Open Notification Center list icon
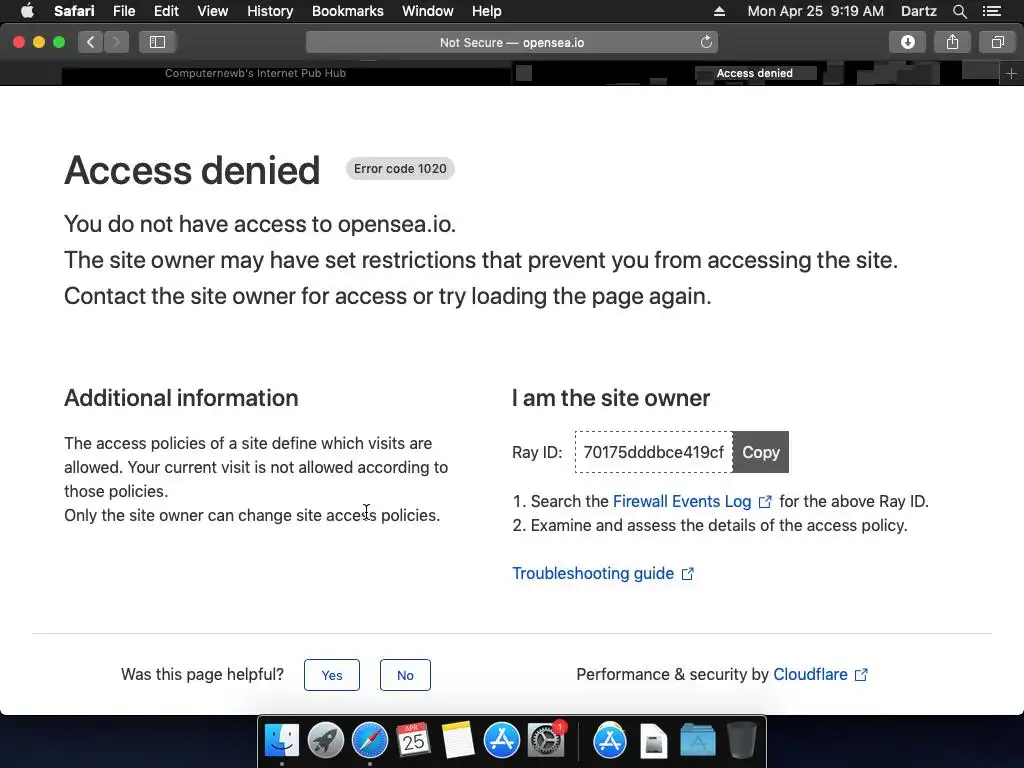Screen dimensions: 1024x768 pyautogui.click(x=992, y=11)
